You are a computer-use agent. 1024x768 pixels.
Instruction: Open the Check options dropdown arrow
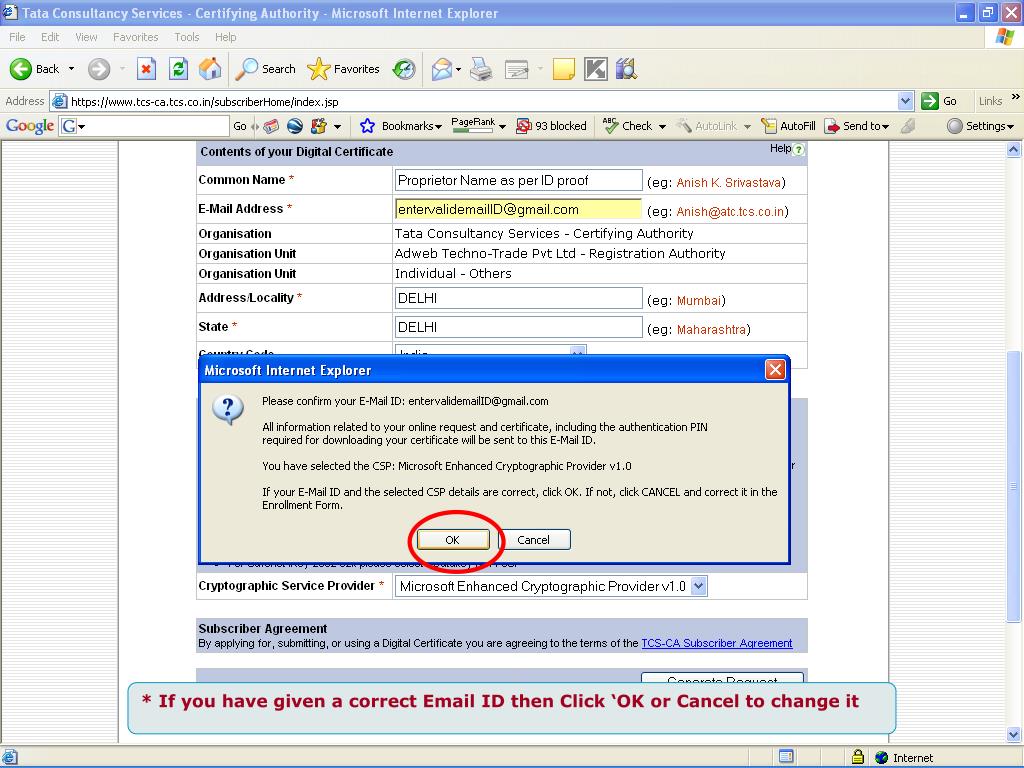(662, 127)
